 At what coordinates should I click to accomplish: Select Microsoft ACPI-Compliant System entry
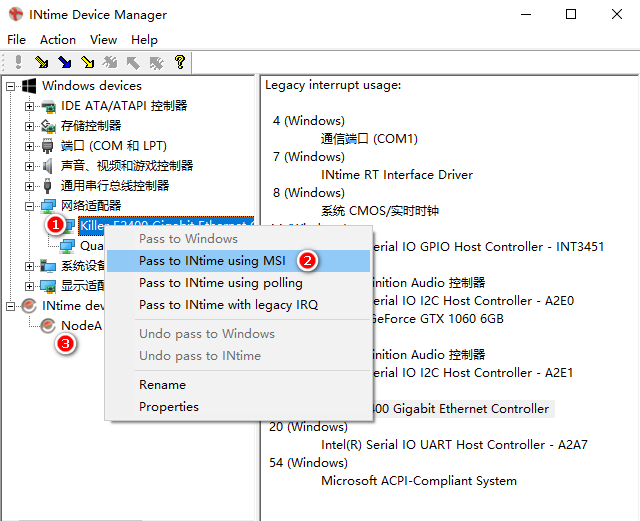(x=419, y=481)
